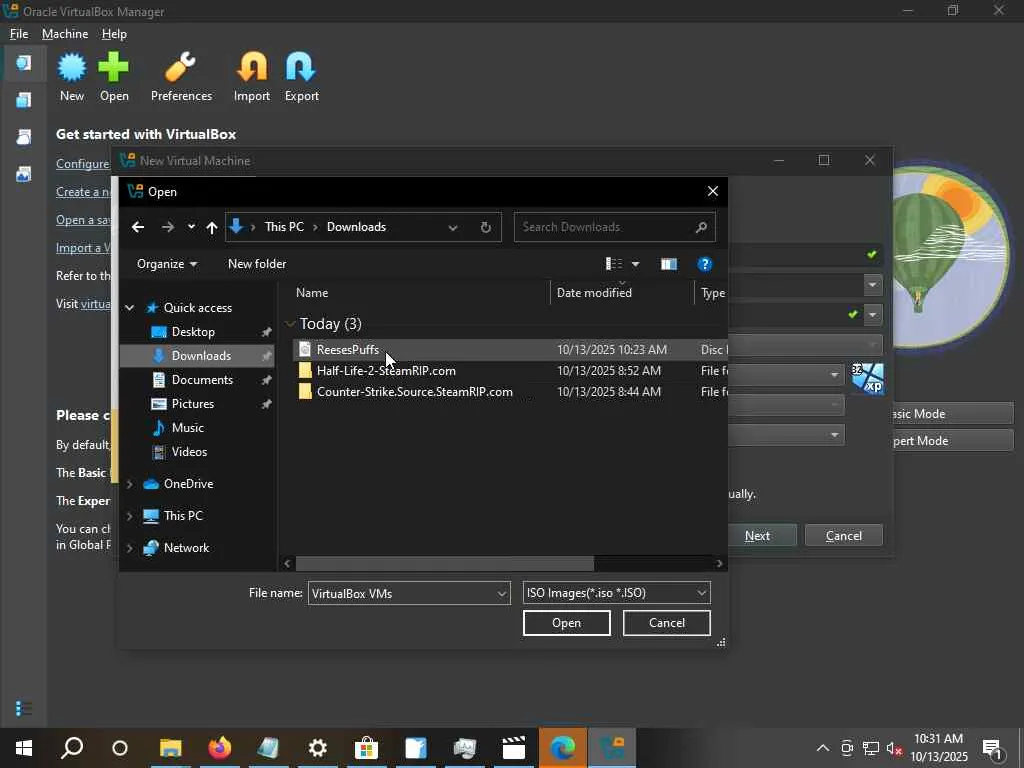This screenshot has height=768, width=1024.
Task: Open Videos folder in navigation pane
Action: [189, 452]
